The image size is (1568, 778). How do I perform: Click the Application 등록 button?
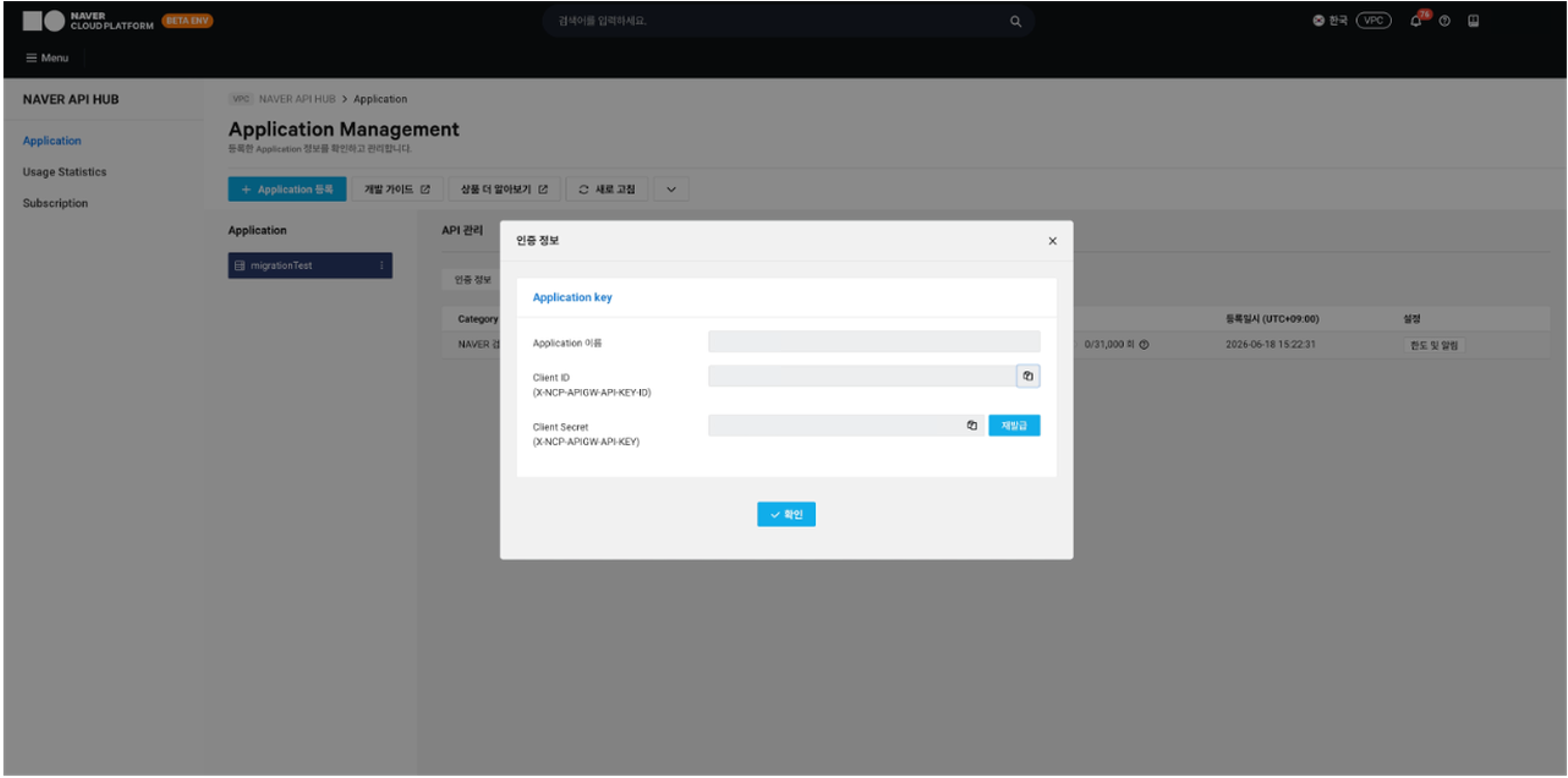coord(287,189)
